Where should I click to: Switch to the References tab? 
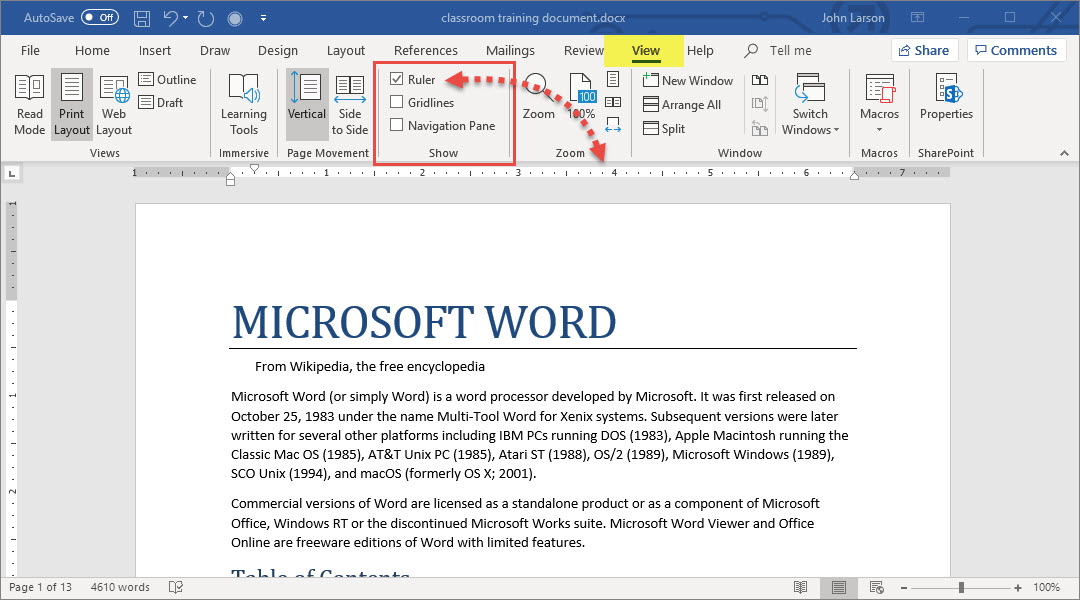click(425, 51)
